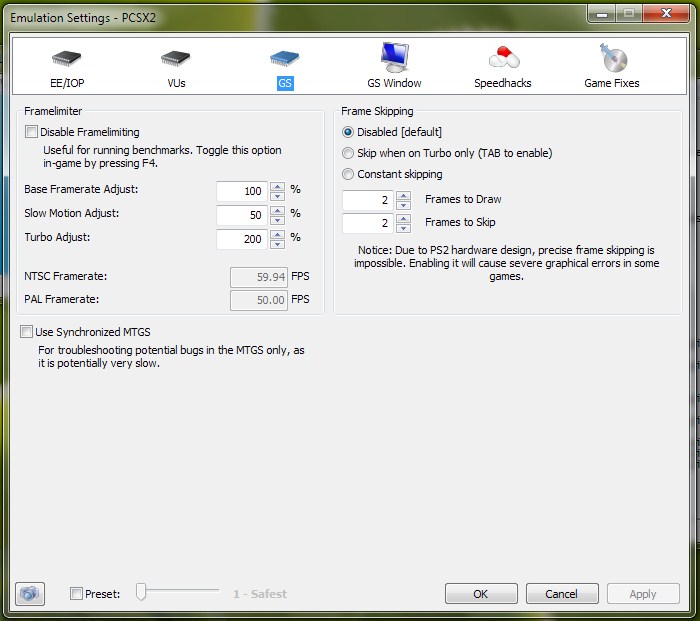Click the "Frames to Skip" label
This screenshot has height=621, width=700.
(460, 222)
